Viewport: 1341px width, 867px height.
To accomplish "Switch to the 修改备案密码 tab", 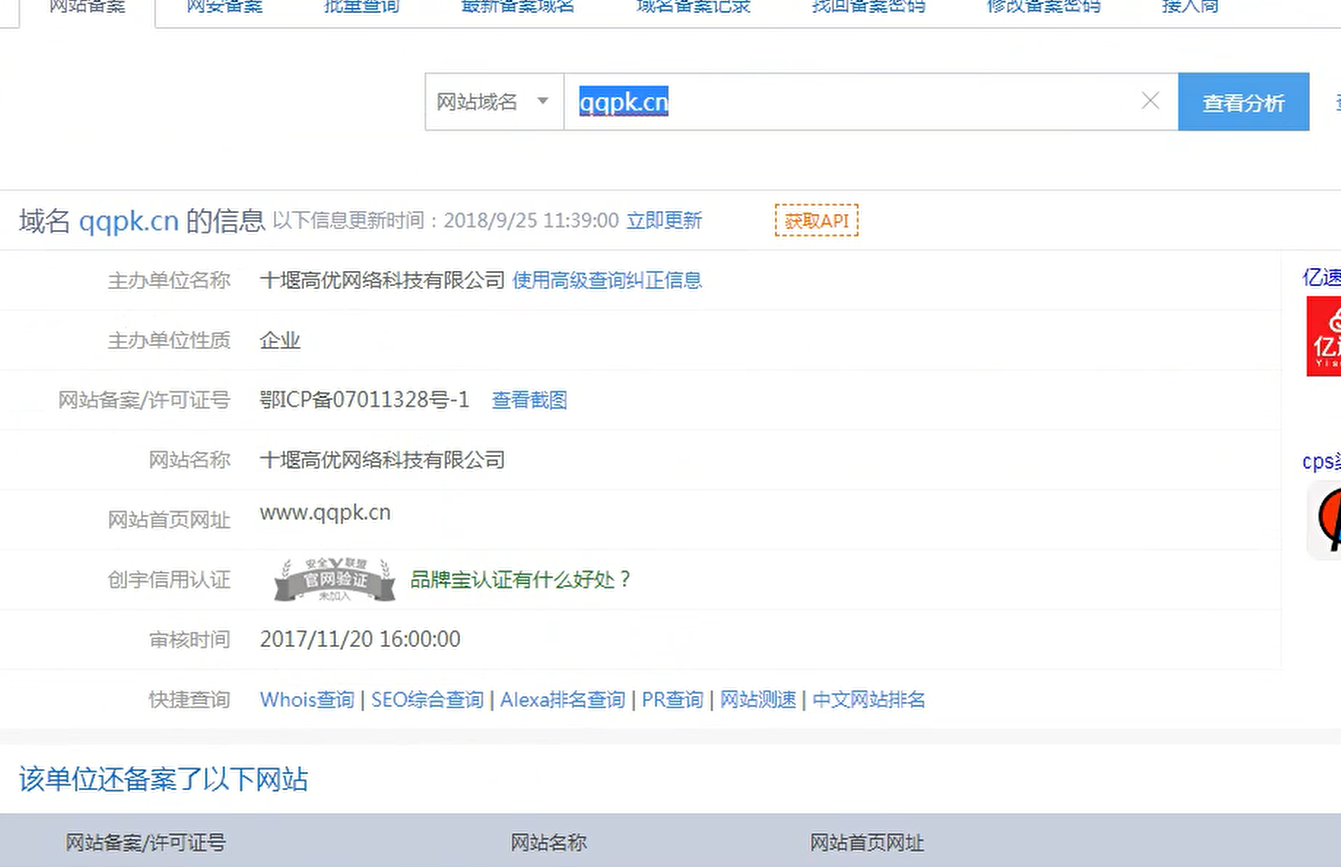I will [x=1043, y=7].
